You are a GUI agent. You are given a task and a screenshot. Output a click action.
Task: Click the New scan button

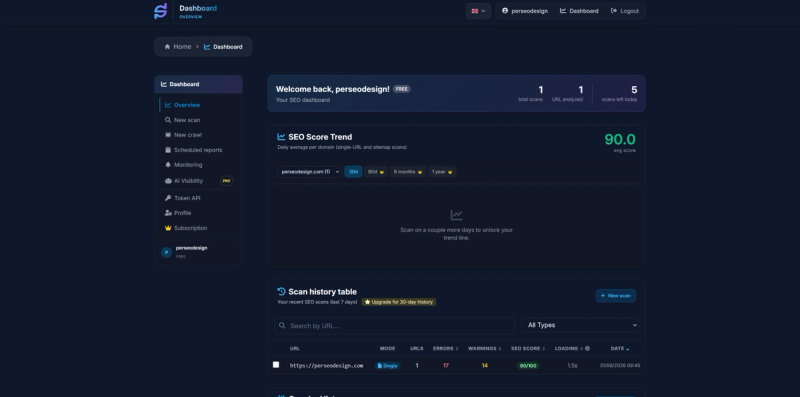(616, 295)
